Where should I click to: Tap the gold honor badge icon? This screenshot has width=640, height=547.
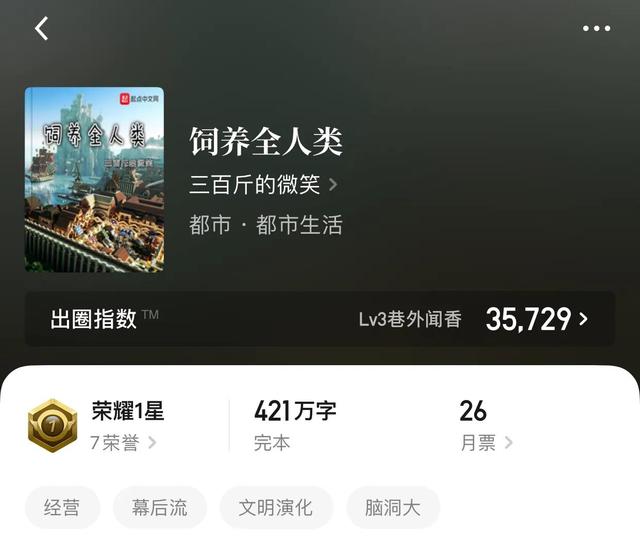tap(52, 425)
